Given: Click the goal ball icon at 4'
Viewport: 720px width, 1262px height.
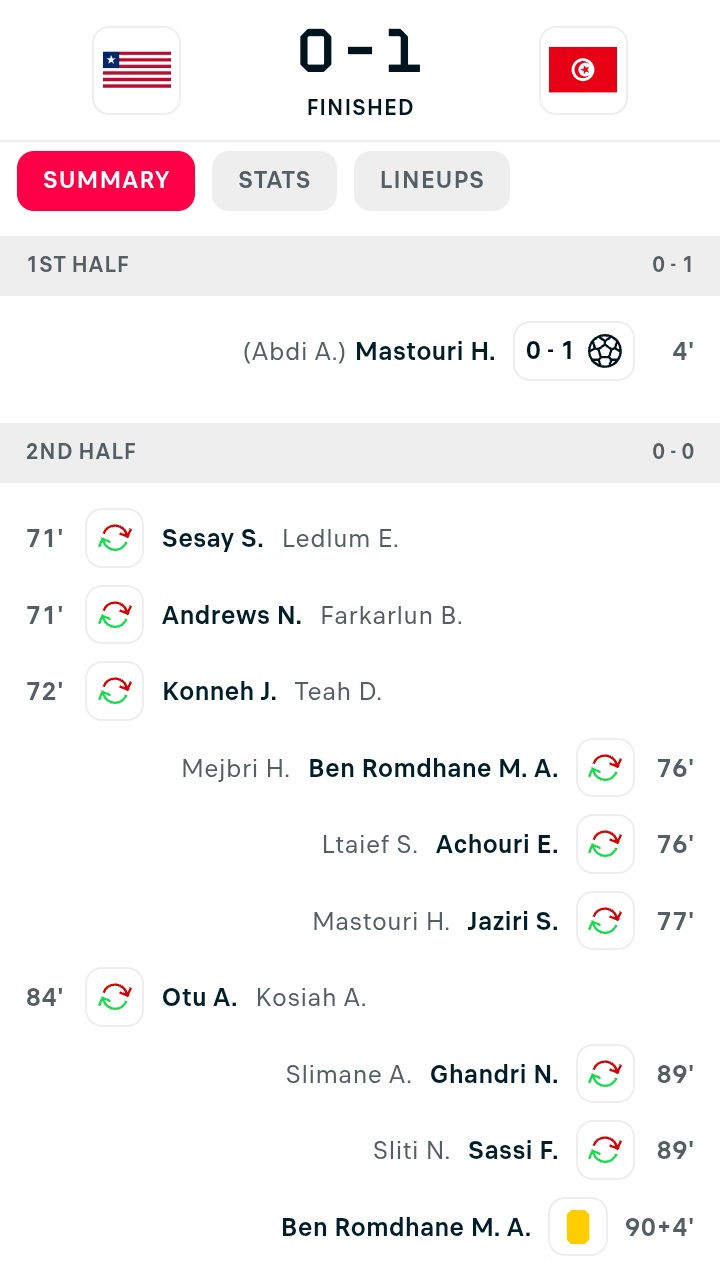Looking at the screenshot, I should pyautogui.click(x=605, y=351).
